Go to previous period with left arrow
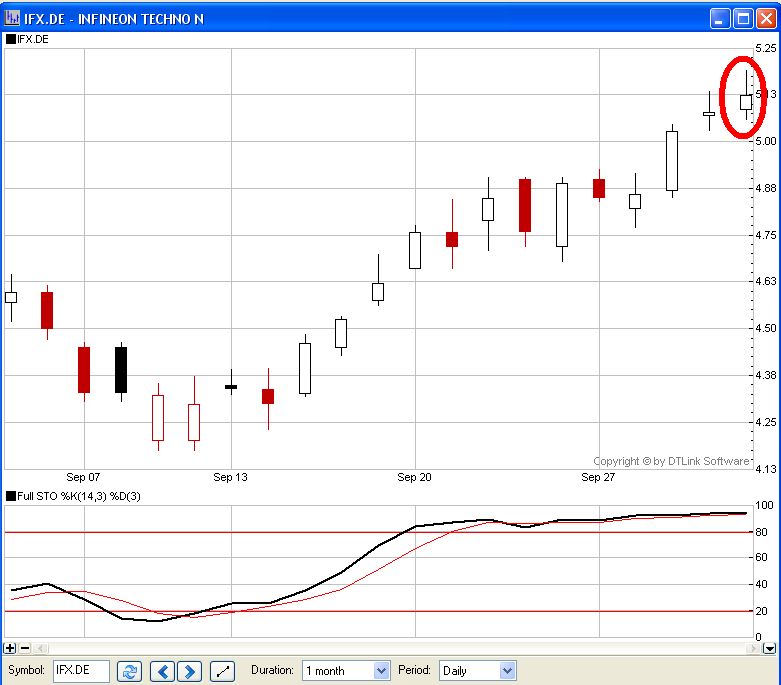781x685 pixels. click(162, 671)
